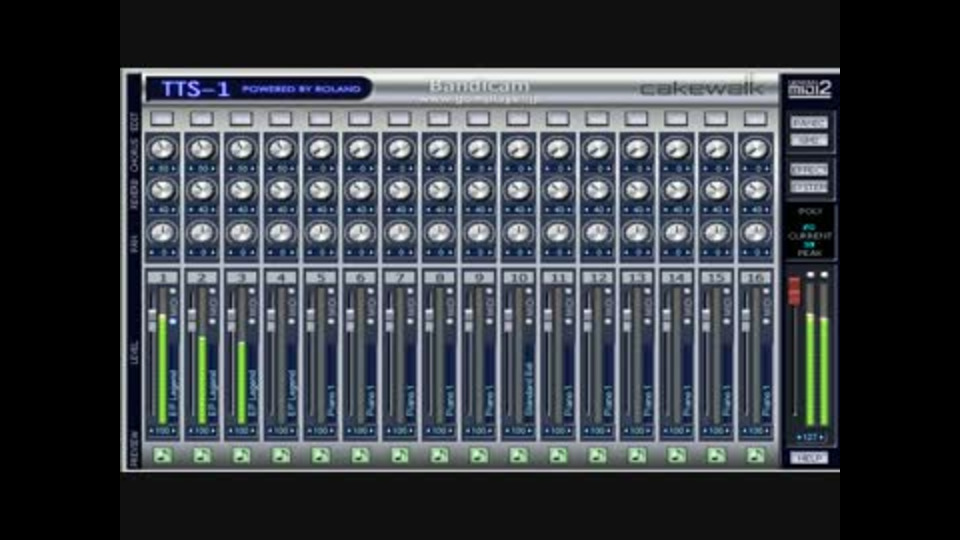
Task: Preview the sound of part 12
Action: coord(597,455)
